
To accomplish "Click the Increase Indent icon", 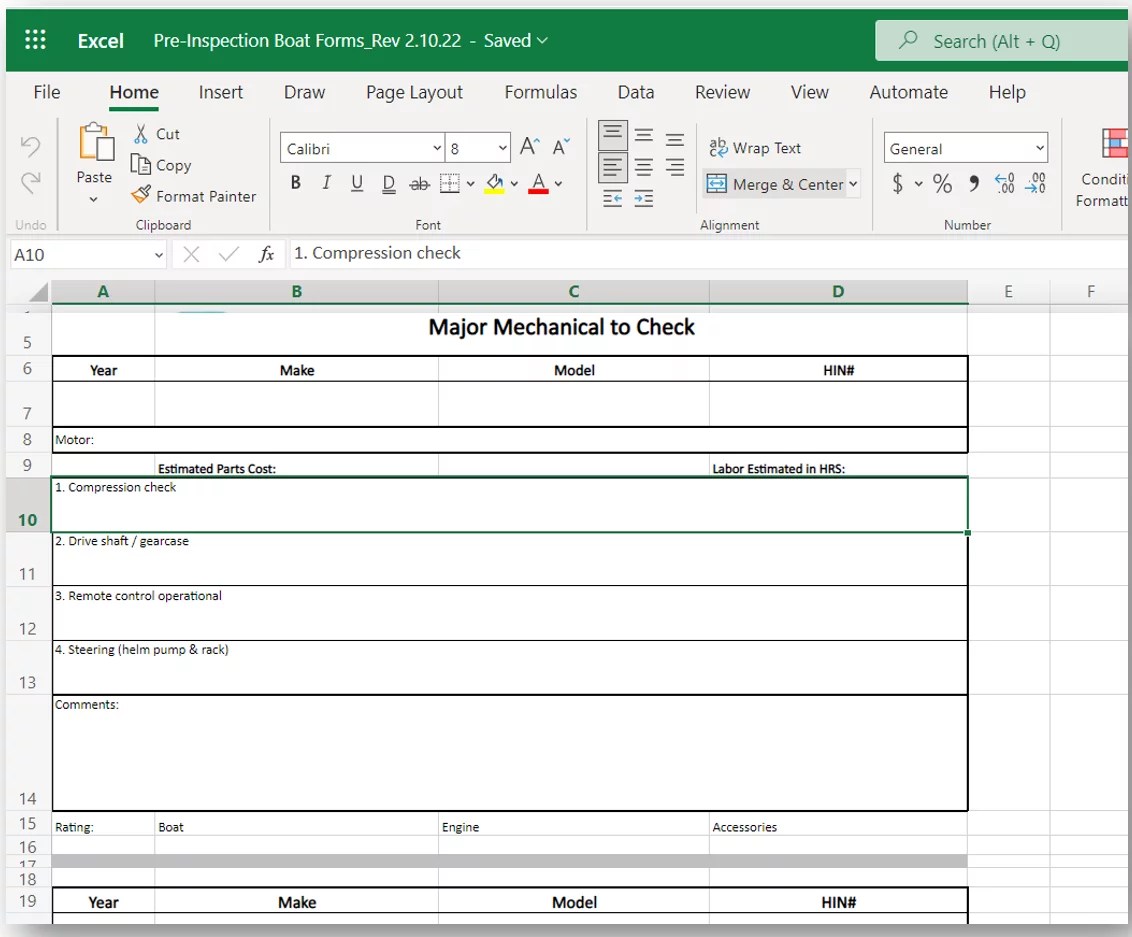I will coord(644,199).
